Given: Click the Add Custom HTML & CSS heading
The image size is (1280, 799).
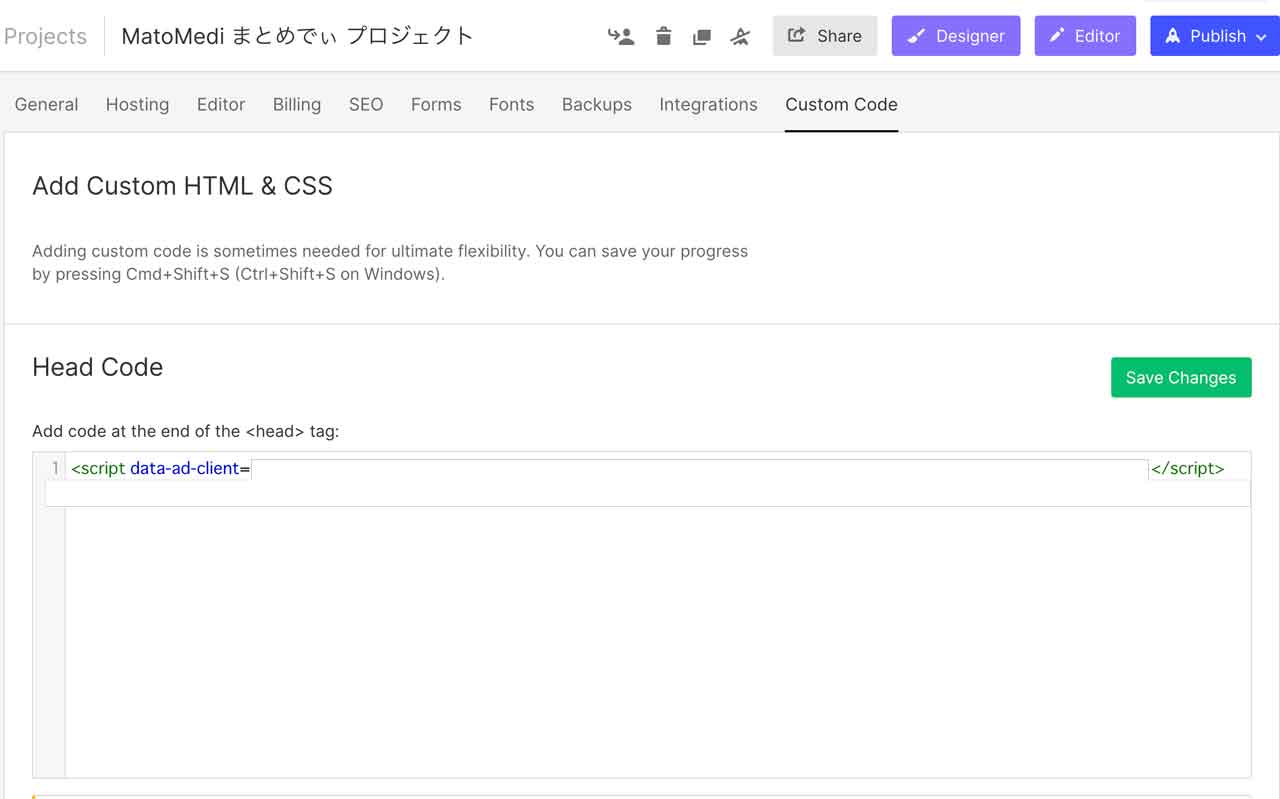Looking at the screenshot, I should (182, 186).
